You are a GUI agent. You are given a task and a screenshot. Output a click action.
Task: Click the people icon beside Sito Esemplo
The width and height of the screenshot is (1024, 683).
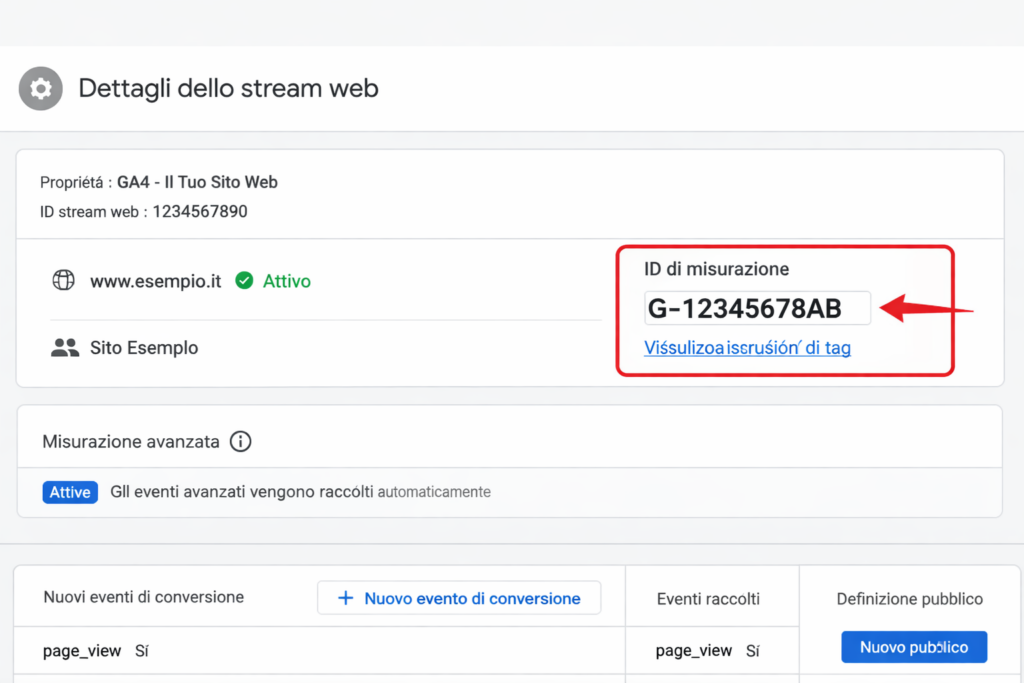pos(65,347)
